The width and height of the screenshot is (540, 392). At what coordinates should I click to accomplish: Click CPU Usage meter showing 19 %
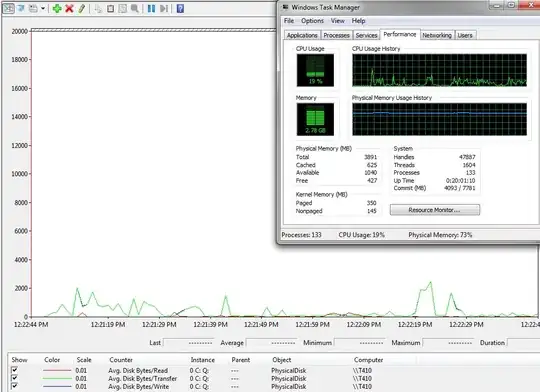click(315, 70)
